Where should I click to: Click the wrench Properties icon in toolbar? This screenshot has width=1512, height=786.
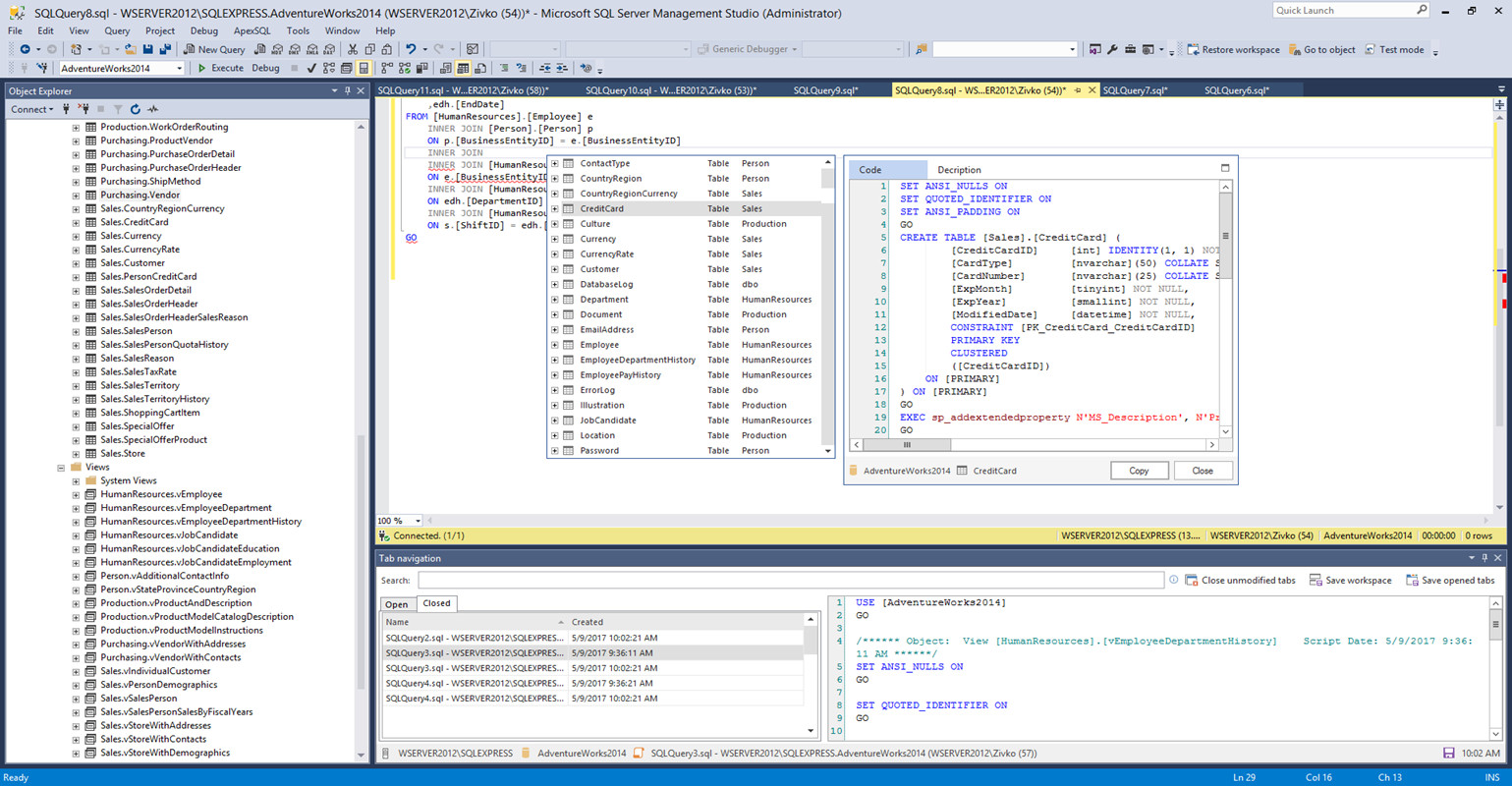(x=1112, y=49)
